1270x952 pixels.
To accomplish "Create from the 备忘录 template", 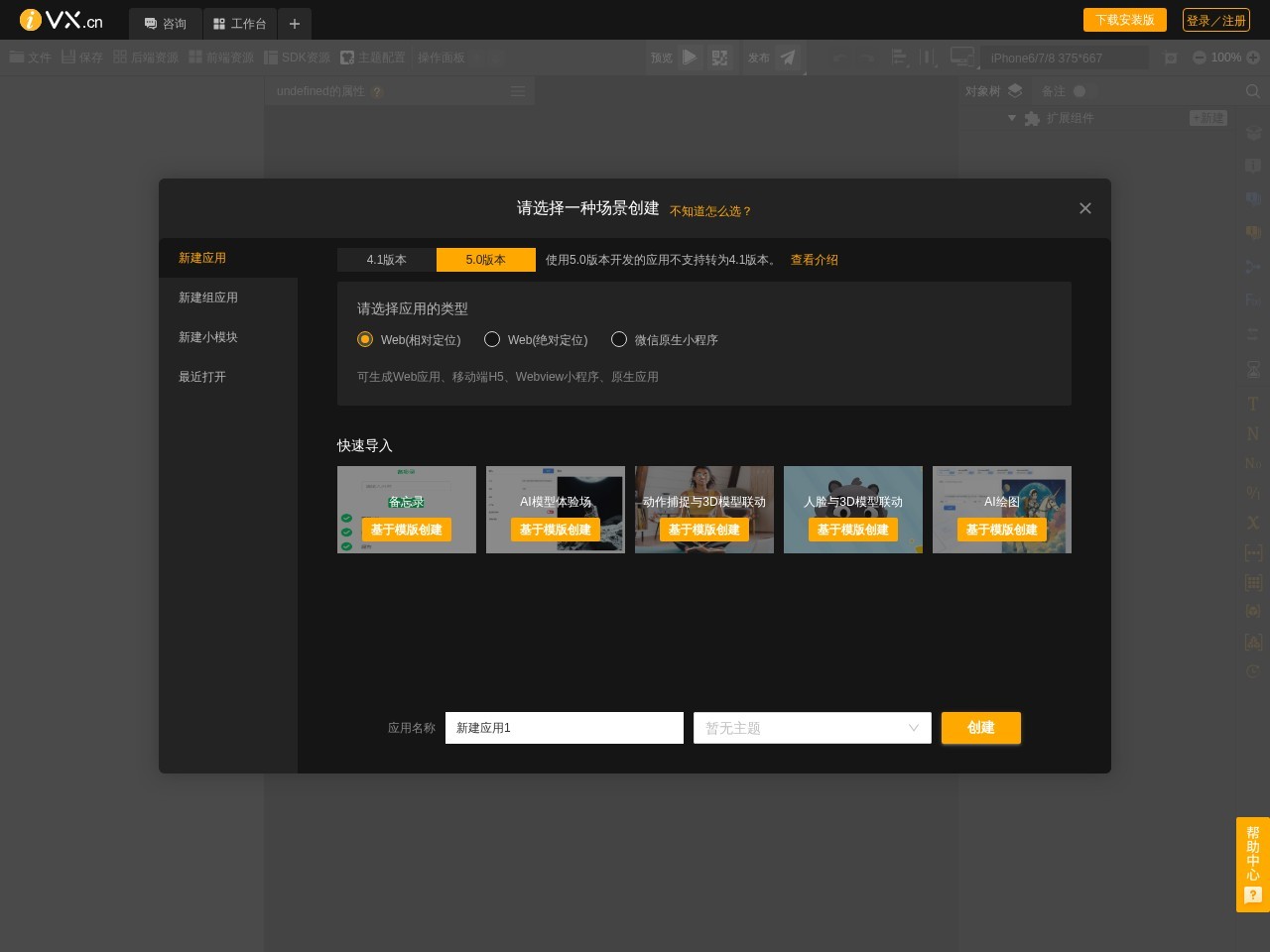I will tap(407, 530).
